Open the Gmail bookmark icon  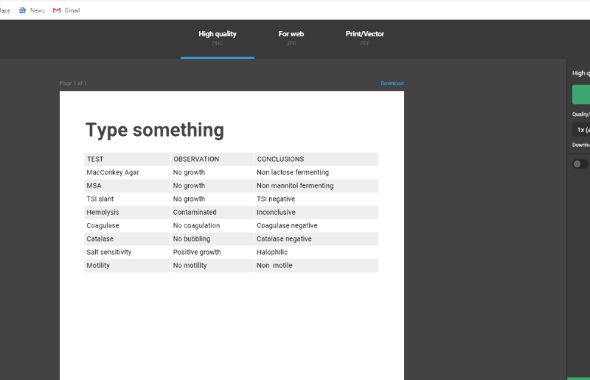pos(57,10)
